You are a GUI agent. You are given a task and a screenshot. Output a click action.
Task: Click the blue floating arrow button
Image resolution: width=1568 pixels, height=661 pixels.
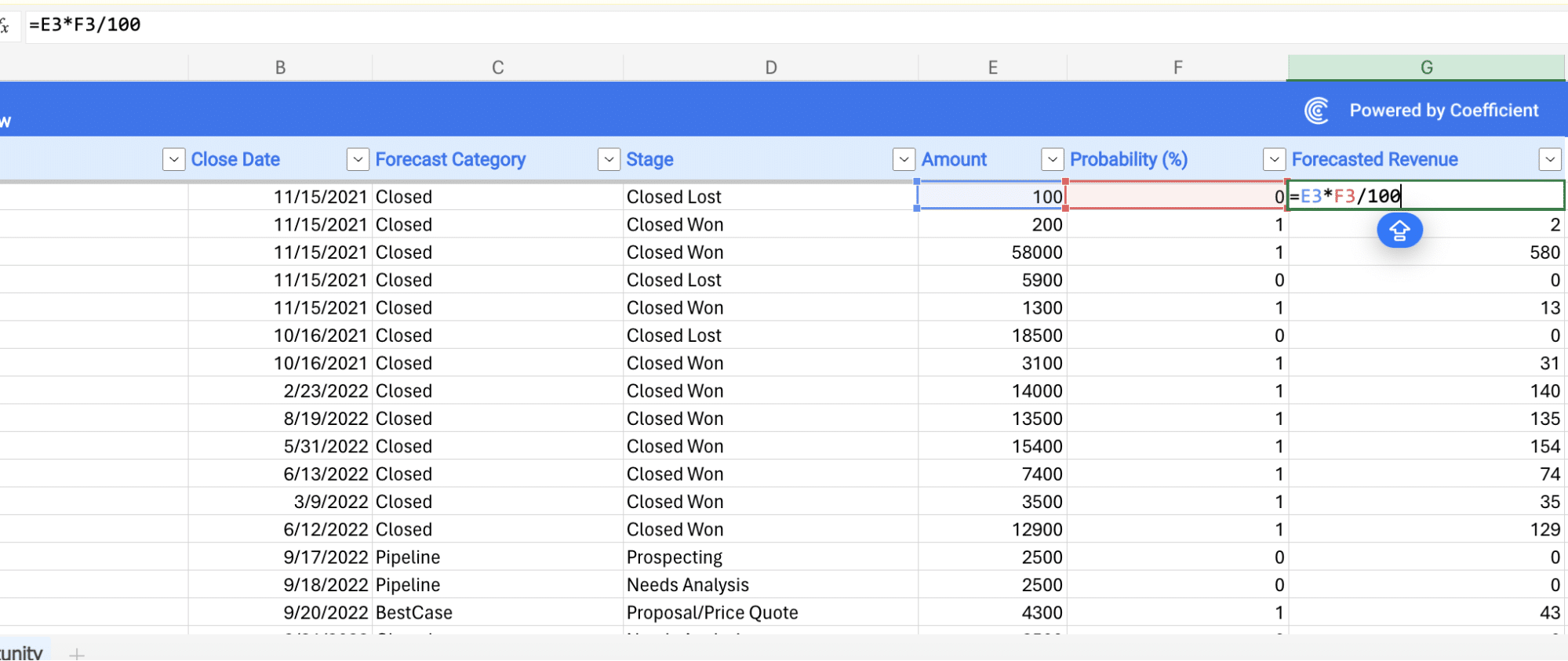[x=1399, y=231]
